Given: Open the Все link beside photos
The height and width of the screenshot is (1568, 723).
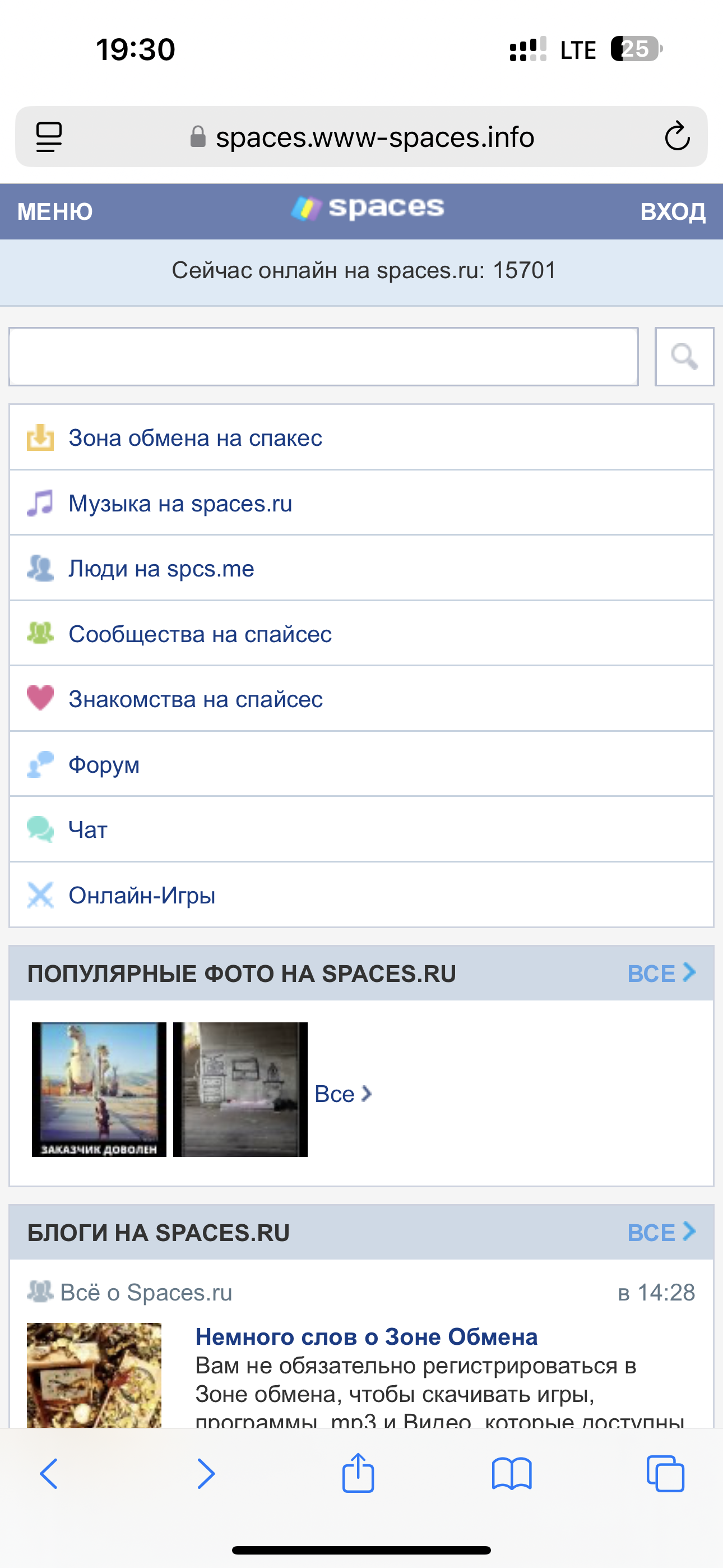Looking at the screenshot, I should tap(342, 1094).
